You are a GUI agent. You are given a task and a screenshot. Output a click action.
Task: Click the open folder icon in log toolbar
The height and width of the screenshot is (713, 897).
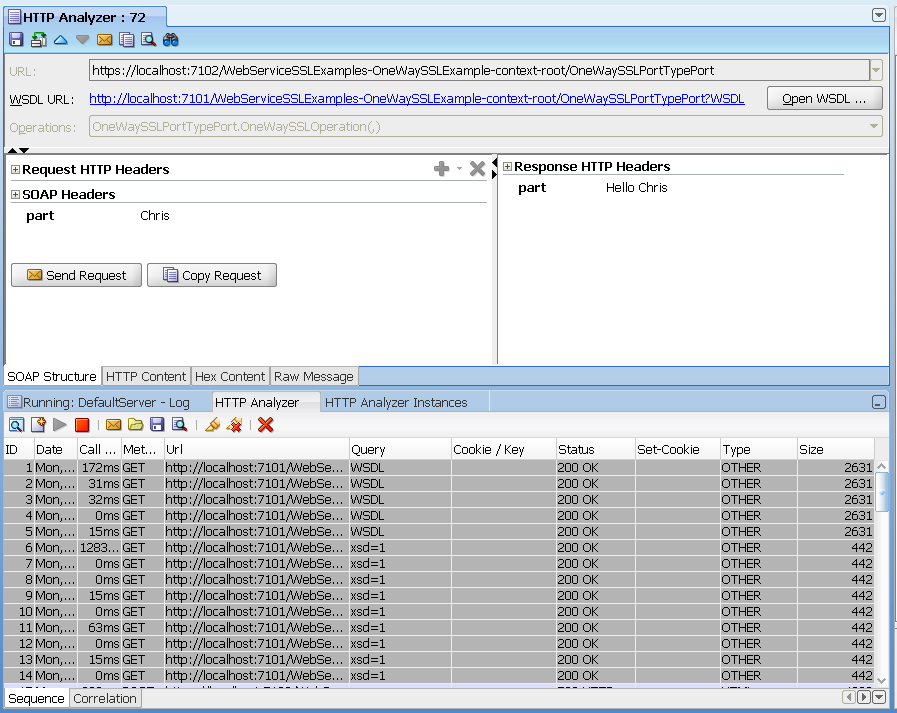click(x=136, y=425)
